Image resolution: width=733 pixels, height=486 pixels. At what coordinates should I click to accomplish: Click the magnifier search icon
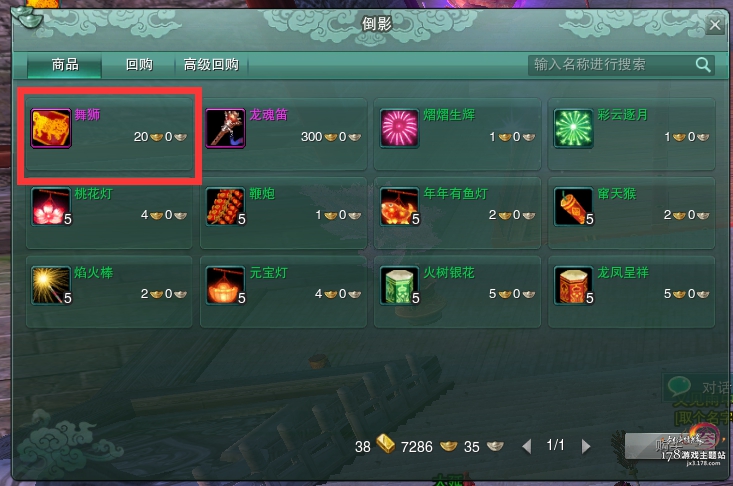[703, 64]
